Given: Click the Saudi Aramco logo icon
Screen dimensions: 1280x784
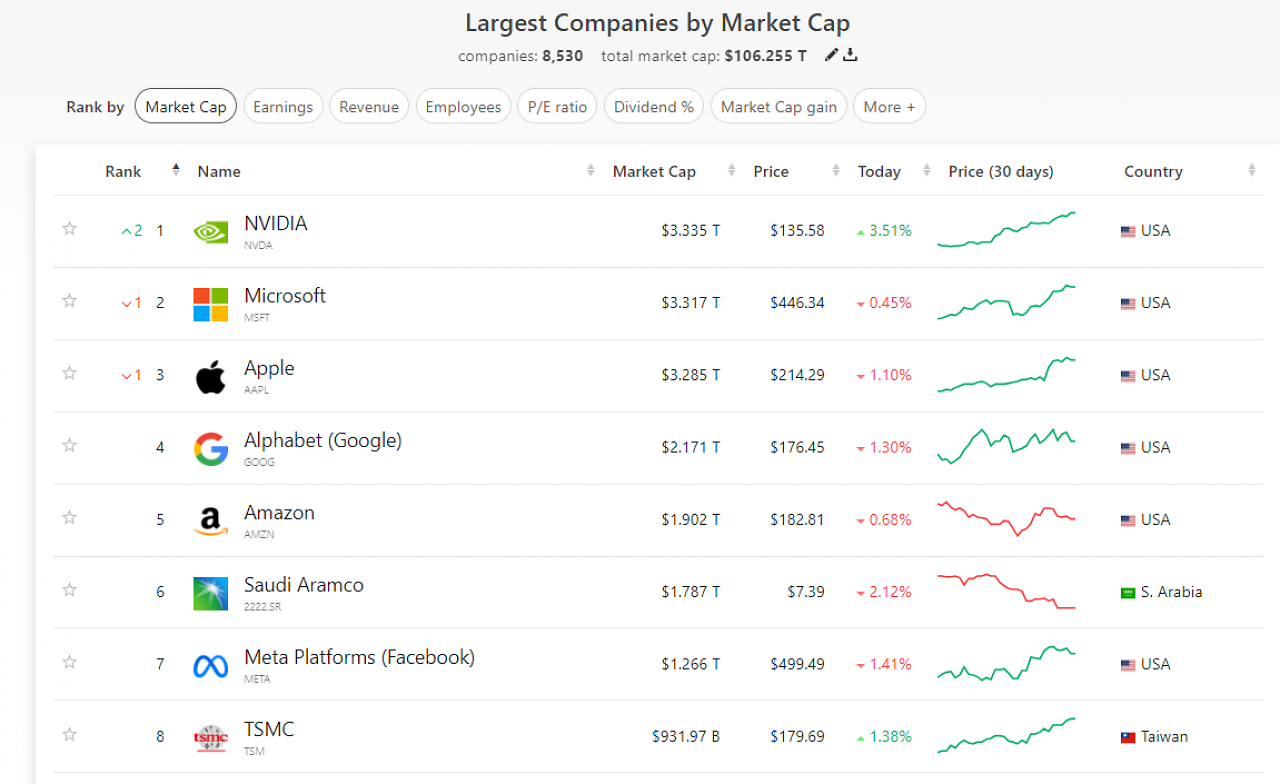Looking at the screenshot, I should click(x=211, y=593).
